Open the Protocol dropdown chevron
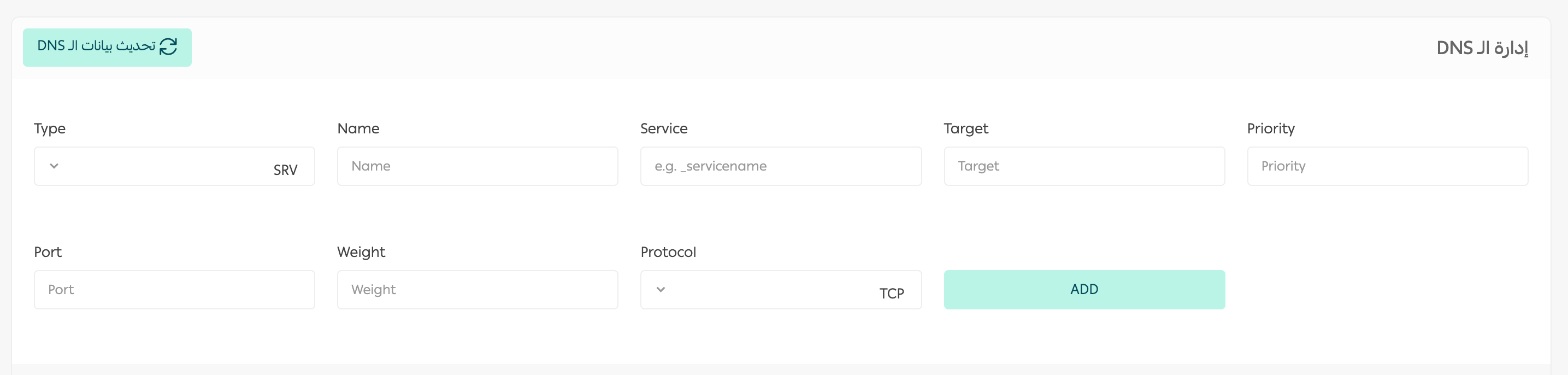This screenshot has height=375, width=1568. pyautogui.click(x=661, y=290)
